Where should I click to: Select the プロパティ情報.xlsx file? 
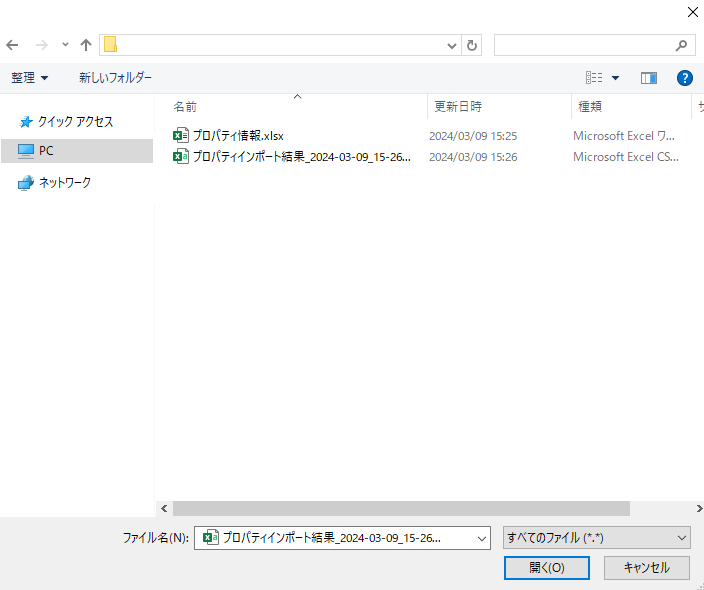coord(238,135)
